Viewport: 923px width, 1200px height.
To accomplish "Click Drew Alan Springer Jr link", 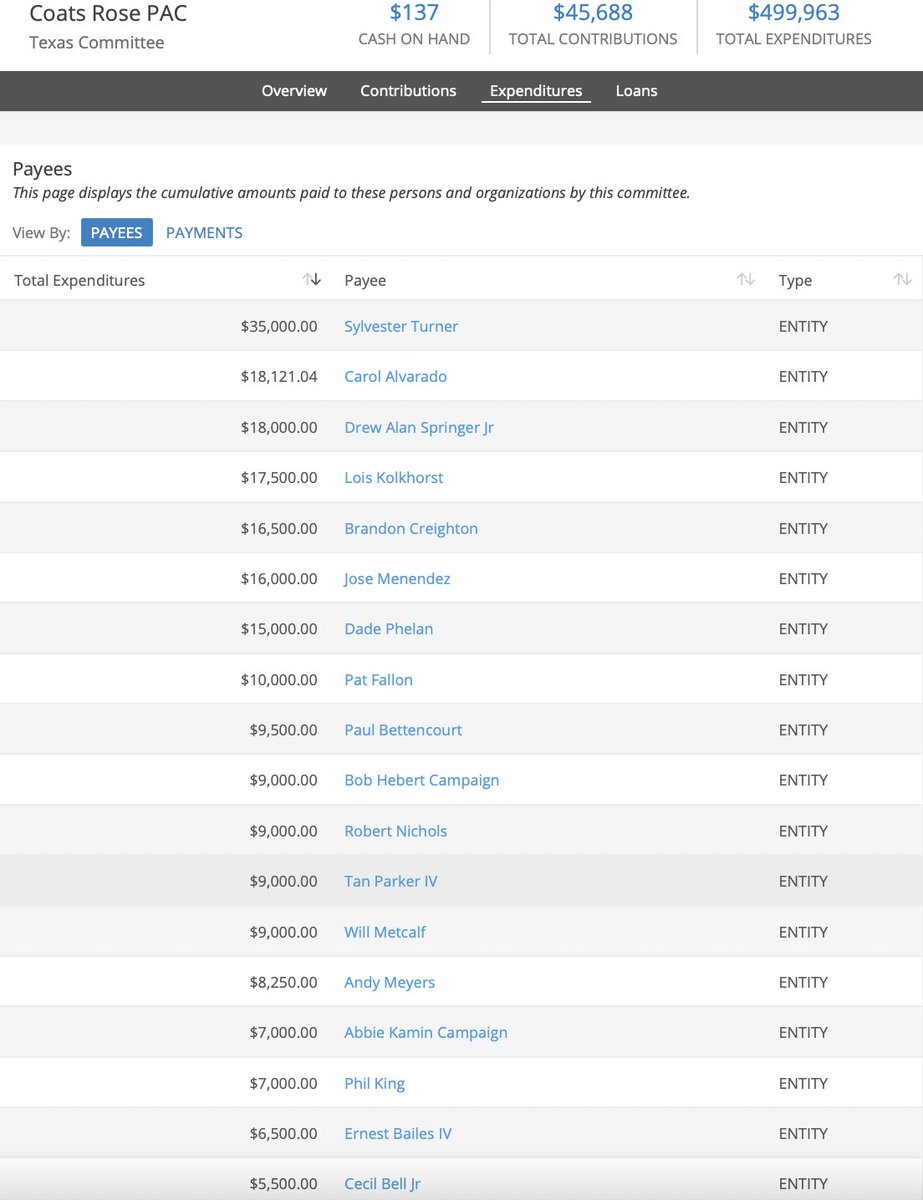I will point(419,427).
